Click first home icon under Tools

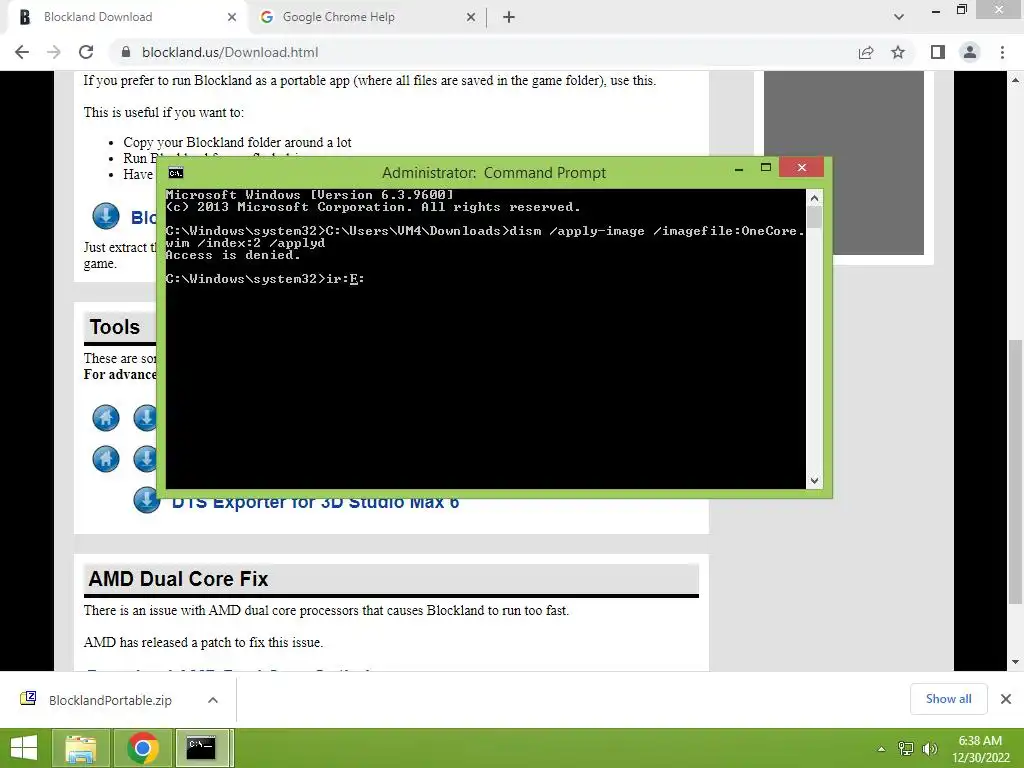pyautogui.click(x=106, y=418)
